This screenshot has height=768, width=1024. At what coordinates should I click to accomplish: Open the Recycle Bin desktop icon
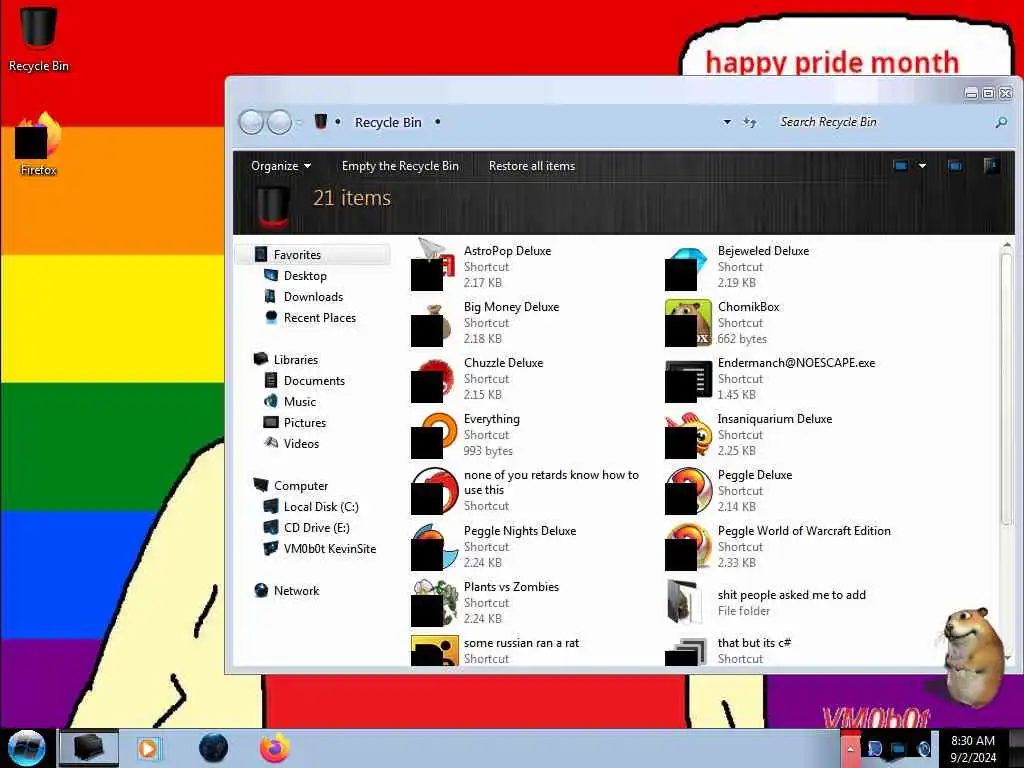pos(38,39)
